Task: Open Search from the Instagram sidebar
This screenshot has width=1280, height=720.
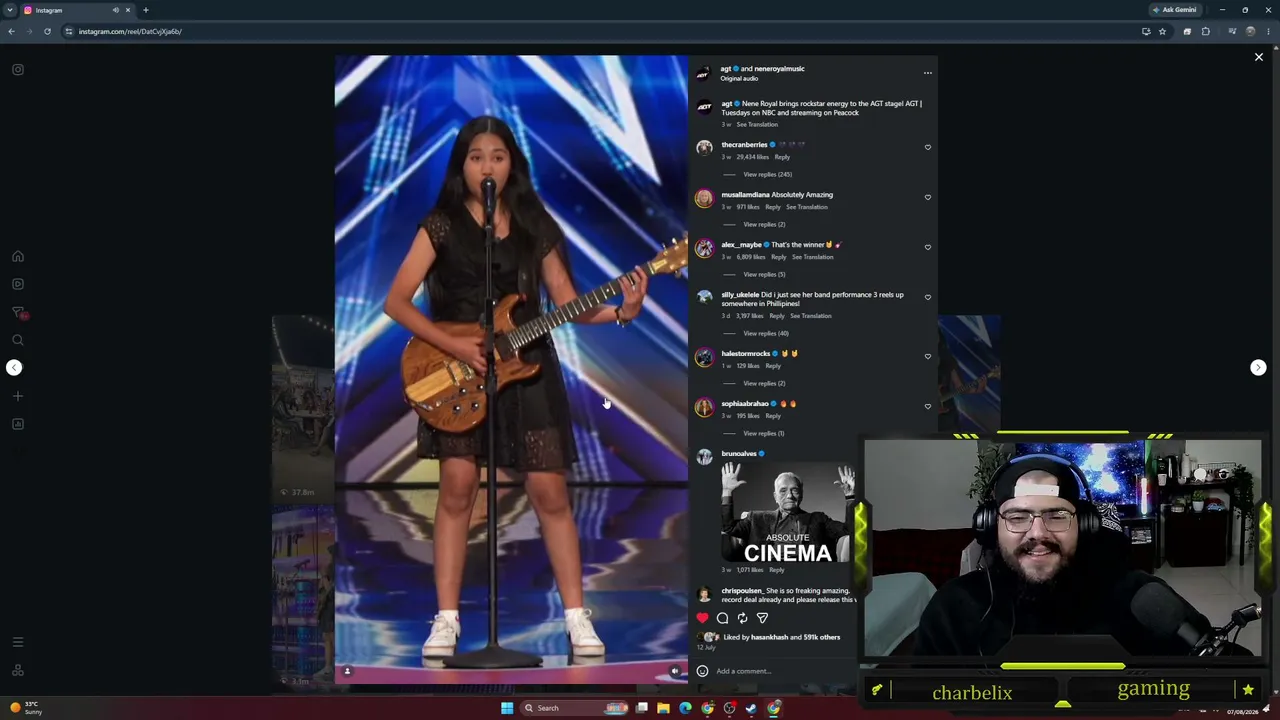Action: (18, 340)
